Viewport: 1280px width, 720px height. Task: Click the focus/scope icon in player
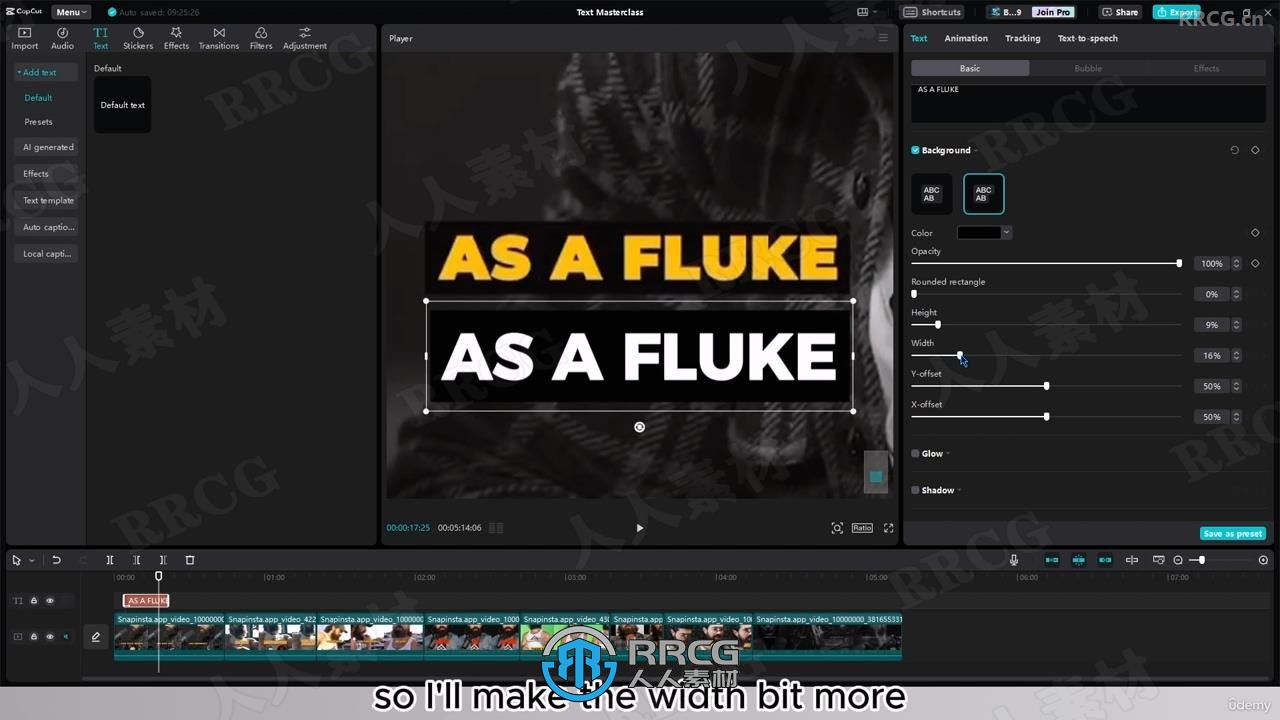pyautogui.click(x=837, y=528)
